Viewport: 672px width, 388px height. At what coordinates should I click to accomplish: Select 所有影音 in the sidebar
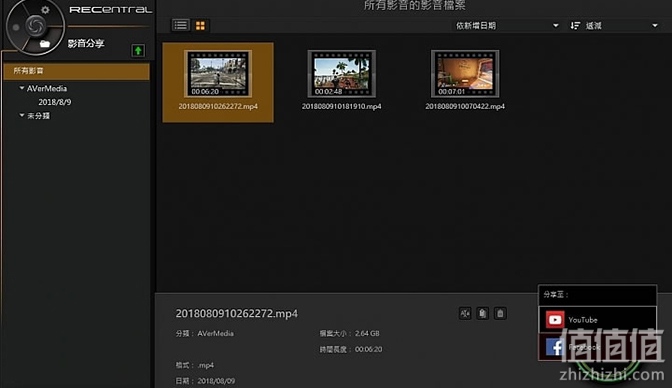77,71
